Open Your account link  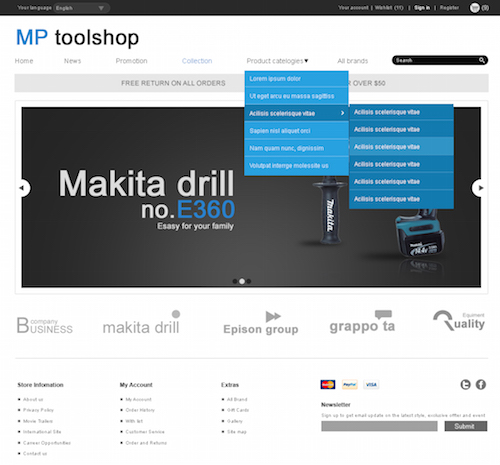pos(353,8)
